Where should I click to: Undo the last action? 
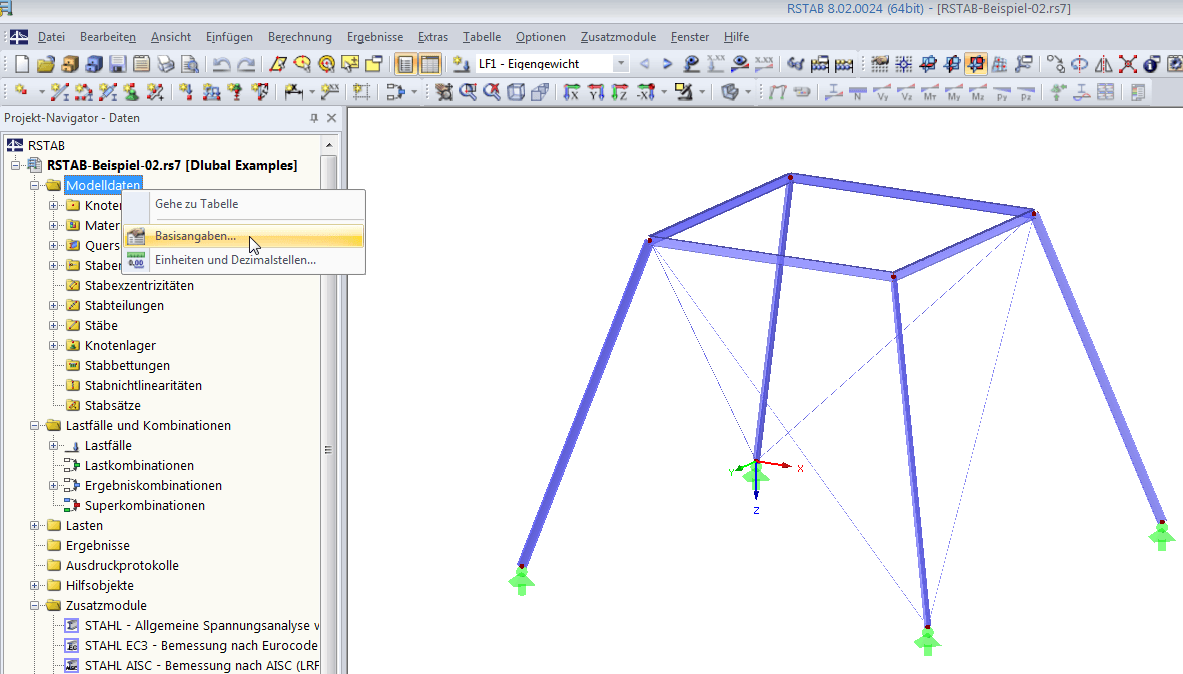(221, 64)
